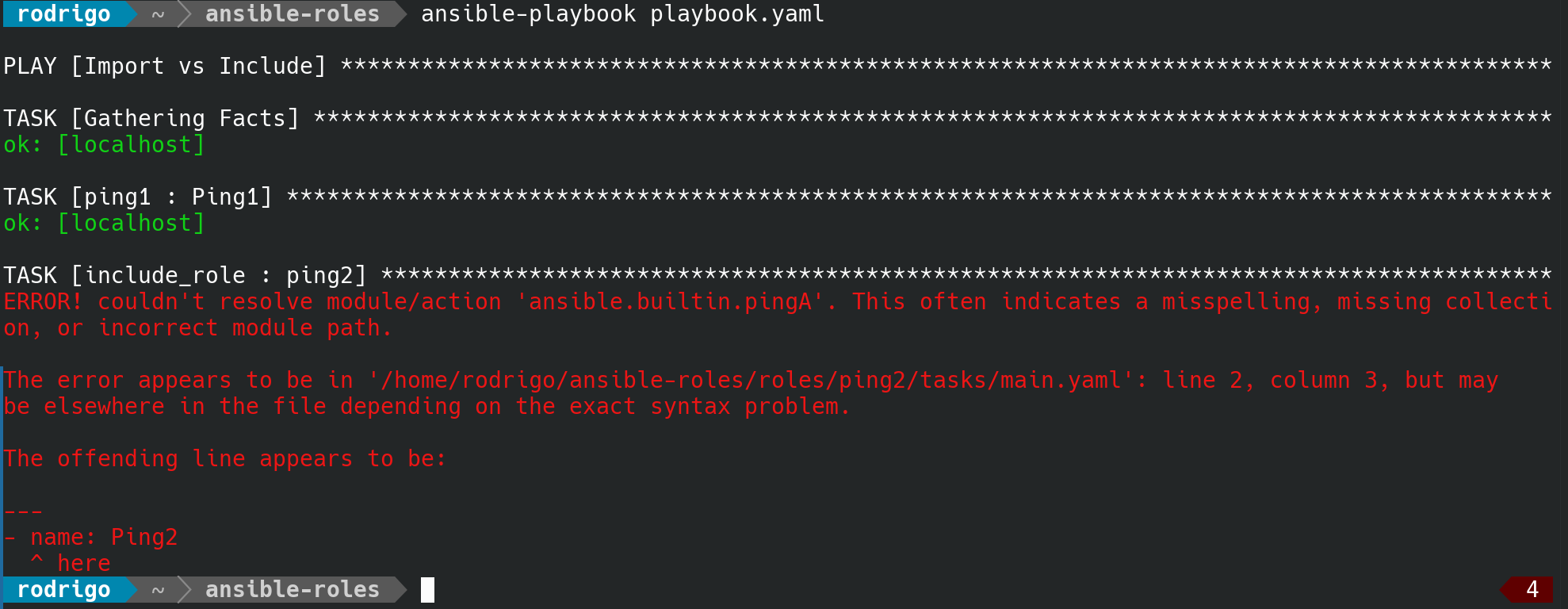Click the "TASK [ping1 : Ping1]" header
This screenshot has width=1568, height=609.
pyautogui.click(x=138, y=197)
